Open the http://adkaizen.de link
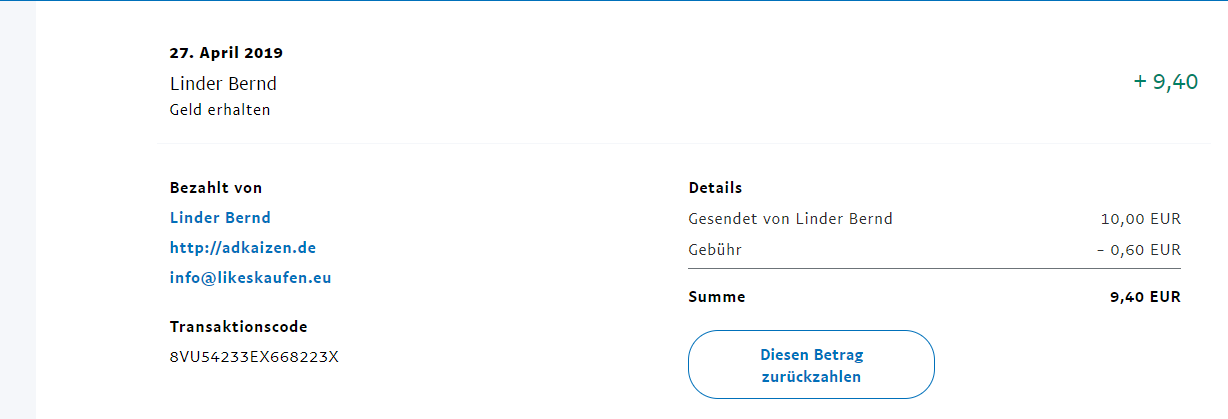 [x=243, y=248]
